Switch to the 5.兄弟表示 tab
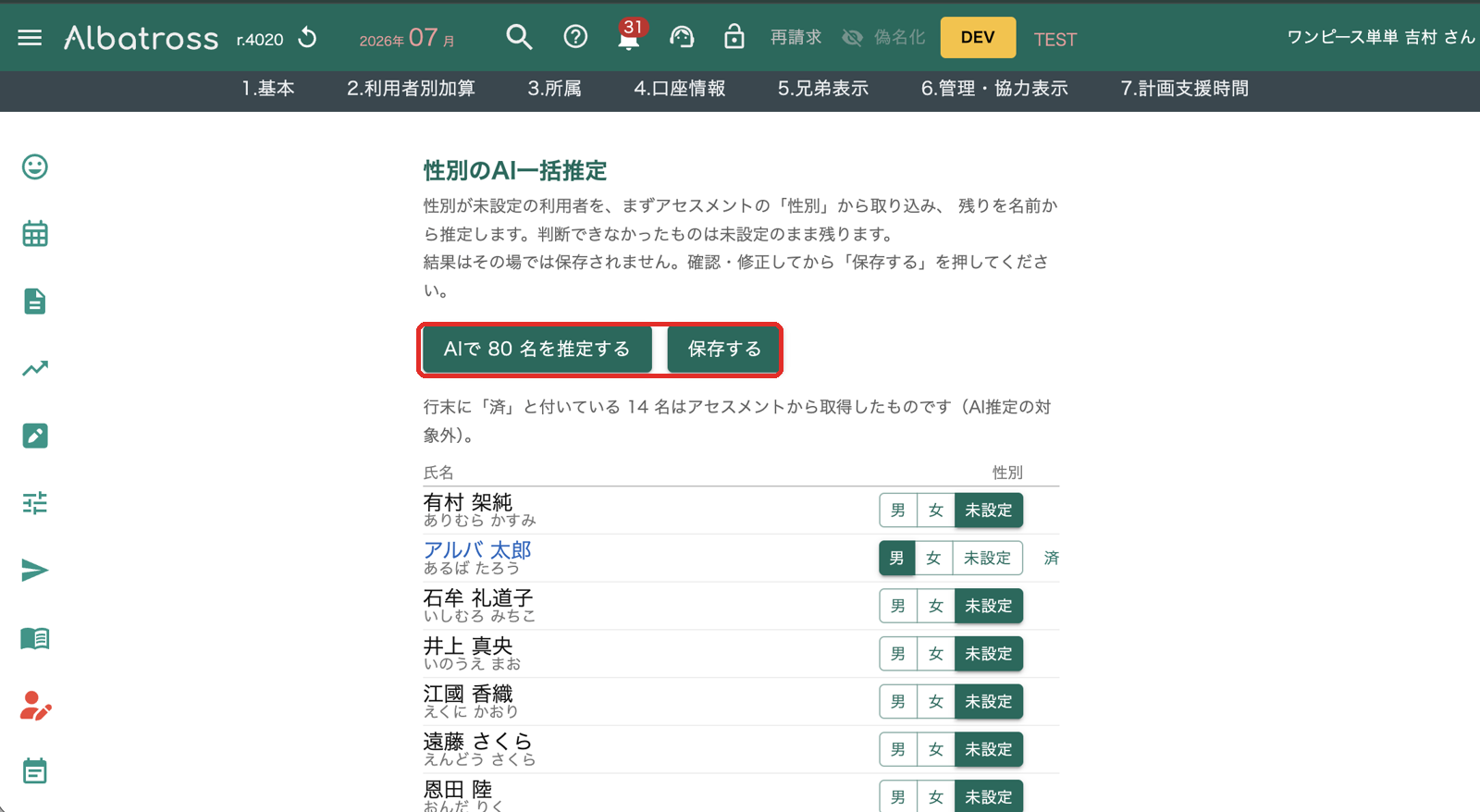Viewport: 1480px width, 812px height. [823, 89]
